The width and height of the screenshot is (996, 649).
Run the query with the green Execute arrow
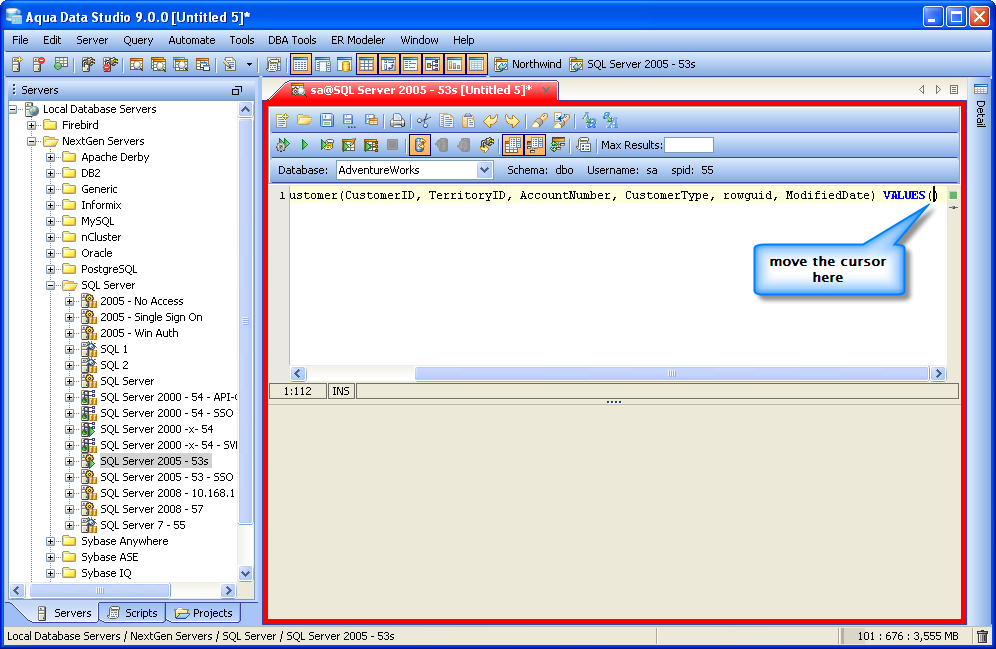(x=305, y=145)
